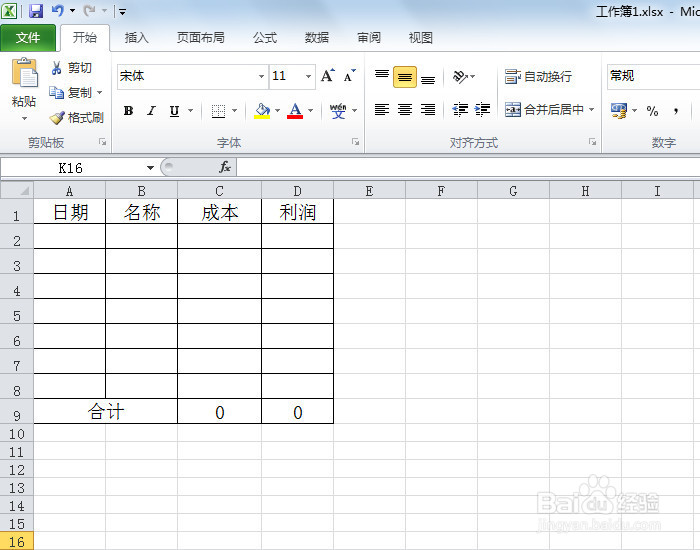Toggle top vertical alignment
700x550 pixels.
pyautogui.click(x=382, y=76)
